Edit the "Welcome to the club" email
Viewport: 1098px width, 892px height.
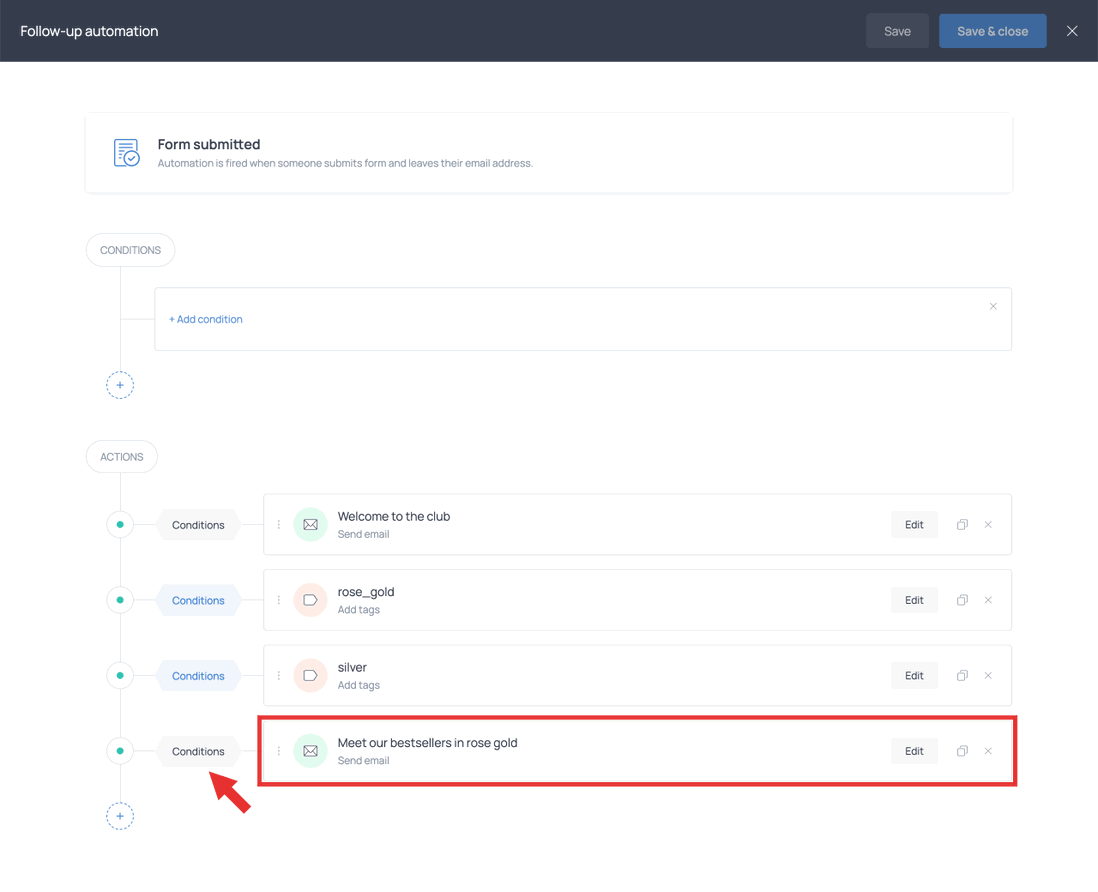913,524
